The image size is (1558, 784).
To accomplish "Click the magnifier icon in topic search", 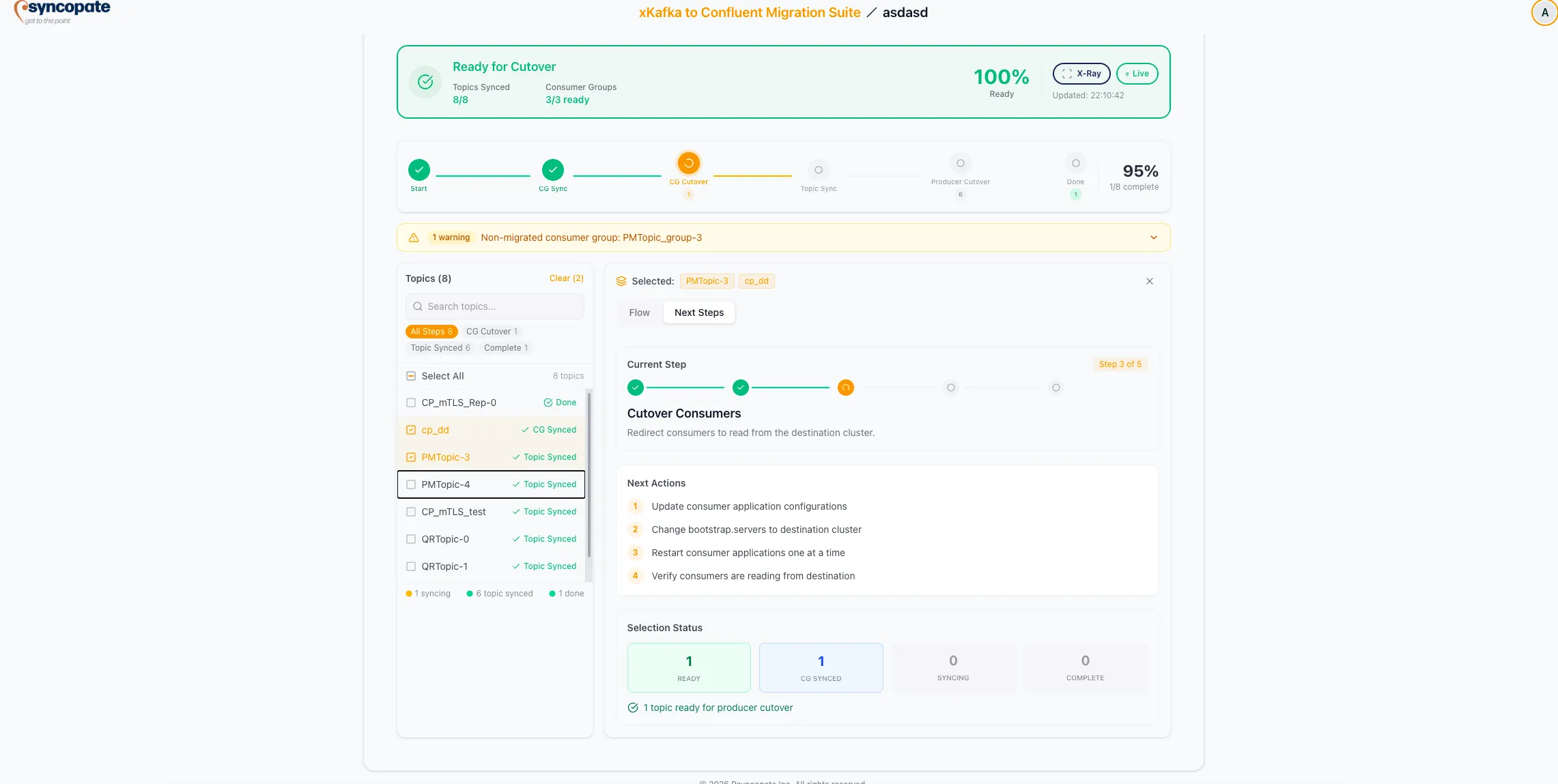I will pyautogui.click(x=417, y=306).
